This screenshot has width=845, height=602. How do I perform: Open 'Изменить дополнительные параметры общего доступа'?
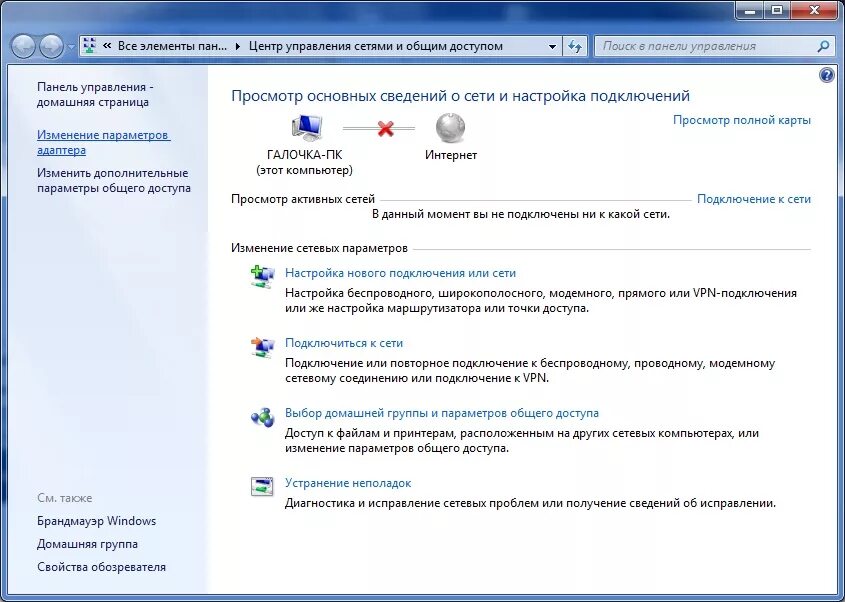[114, 181]
